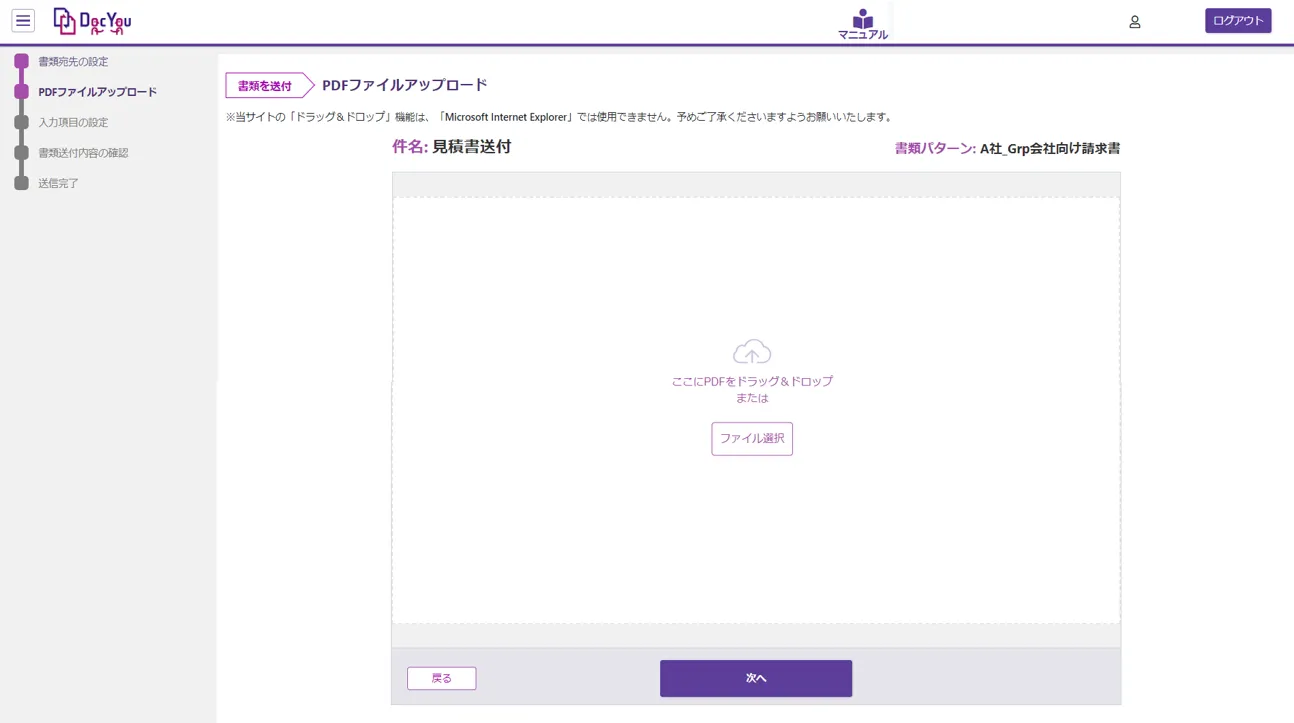
Task: Click the step dot beside 書類宛先の設定
Action: point(21,62)
